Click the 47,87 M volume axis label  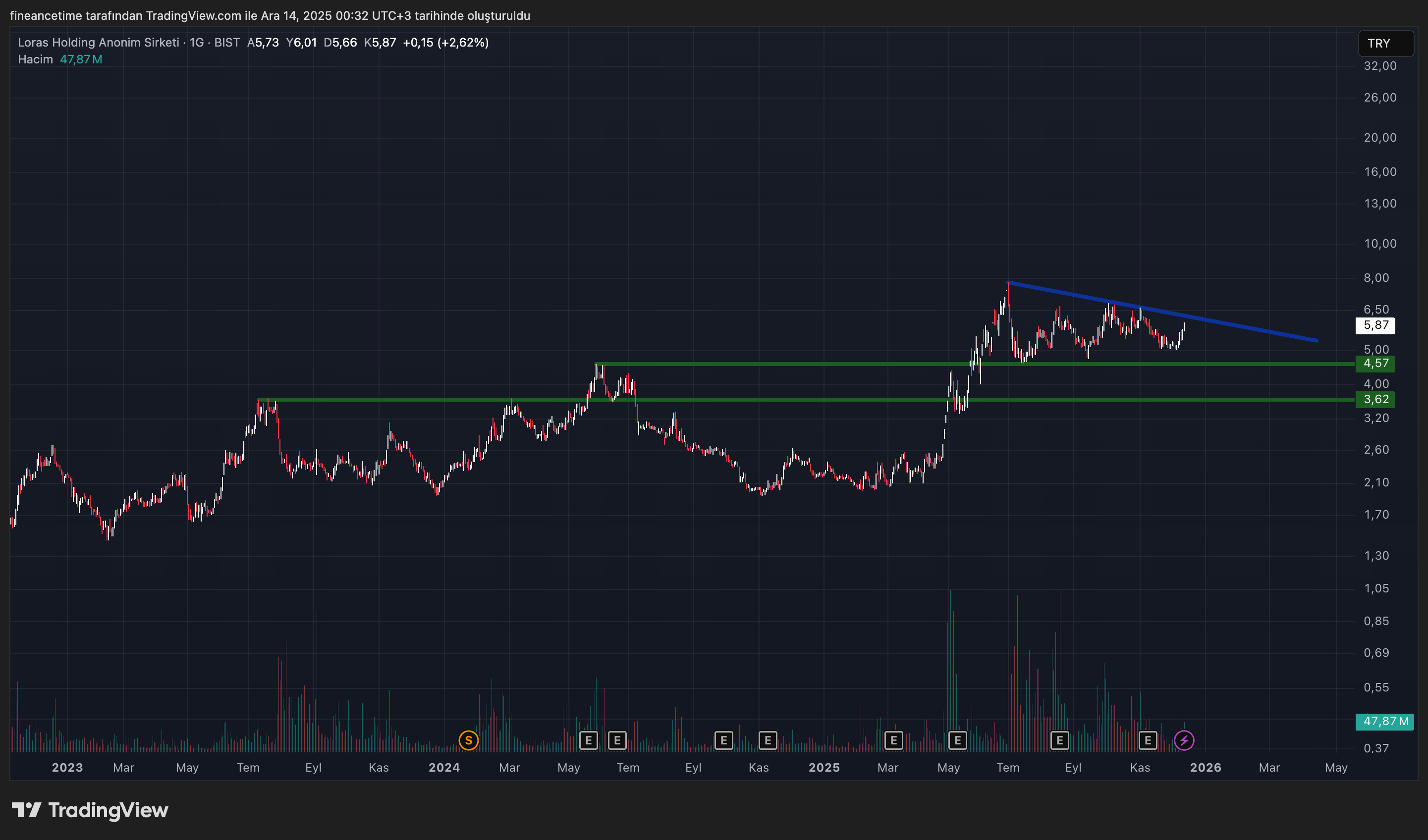(x=1384, y=721)
